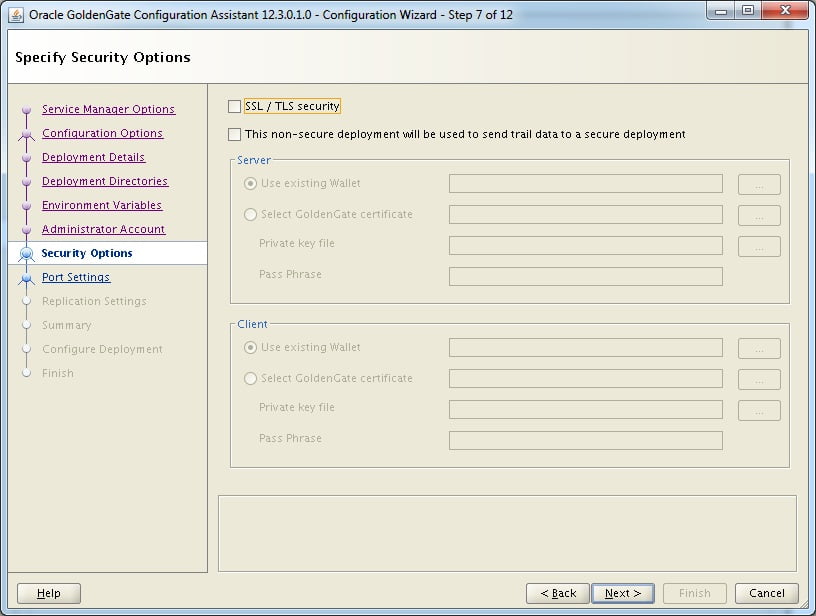Image resolution: width=816 pixels, height=616 pixels.
Task: Jump to Deployment Details step
Action: 93,157
